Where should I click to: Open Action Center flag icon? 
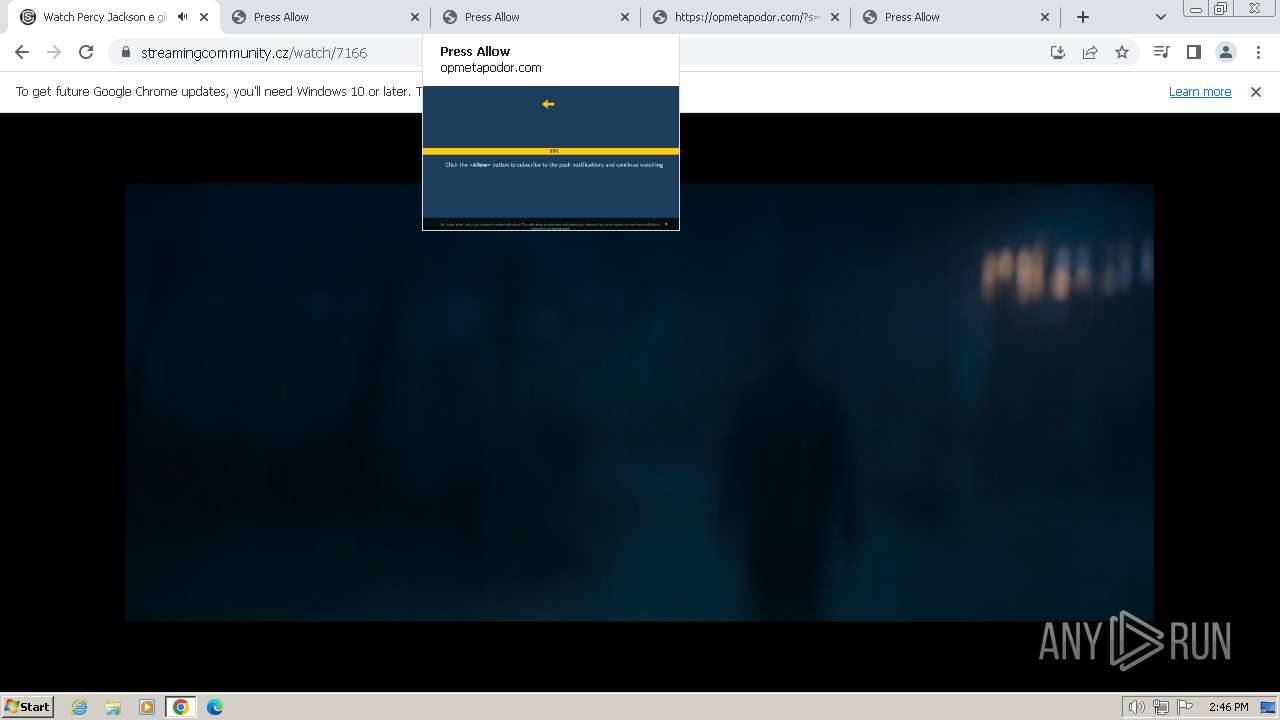tap(1185, 707)
